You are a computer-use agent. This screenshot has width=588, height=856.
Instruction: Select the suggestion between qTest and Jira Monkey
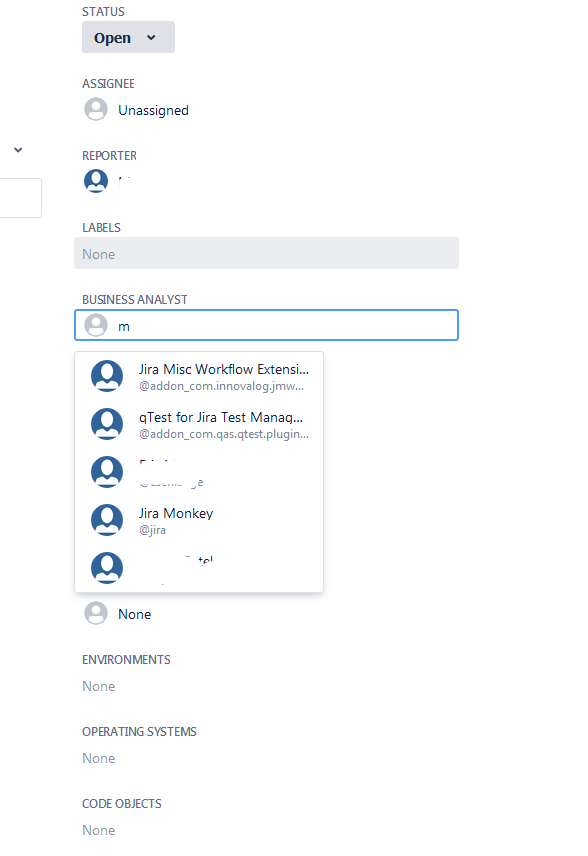click(x=199, y=472)
